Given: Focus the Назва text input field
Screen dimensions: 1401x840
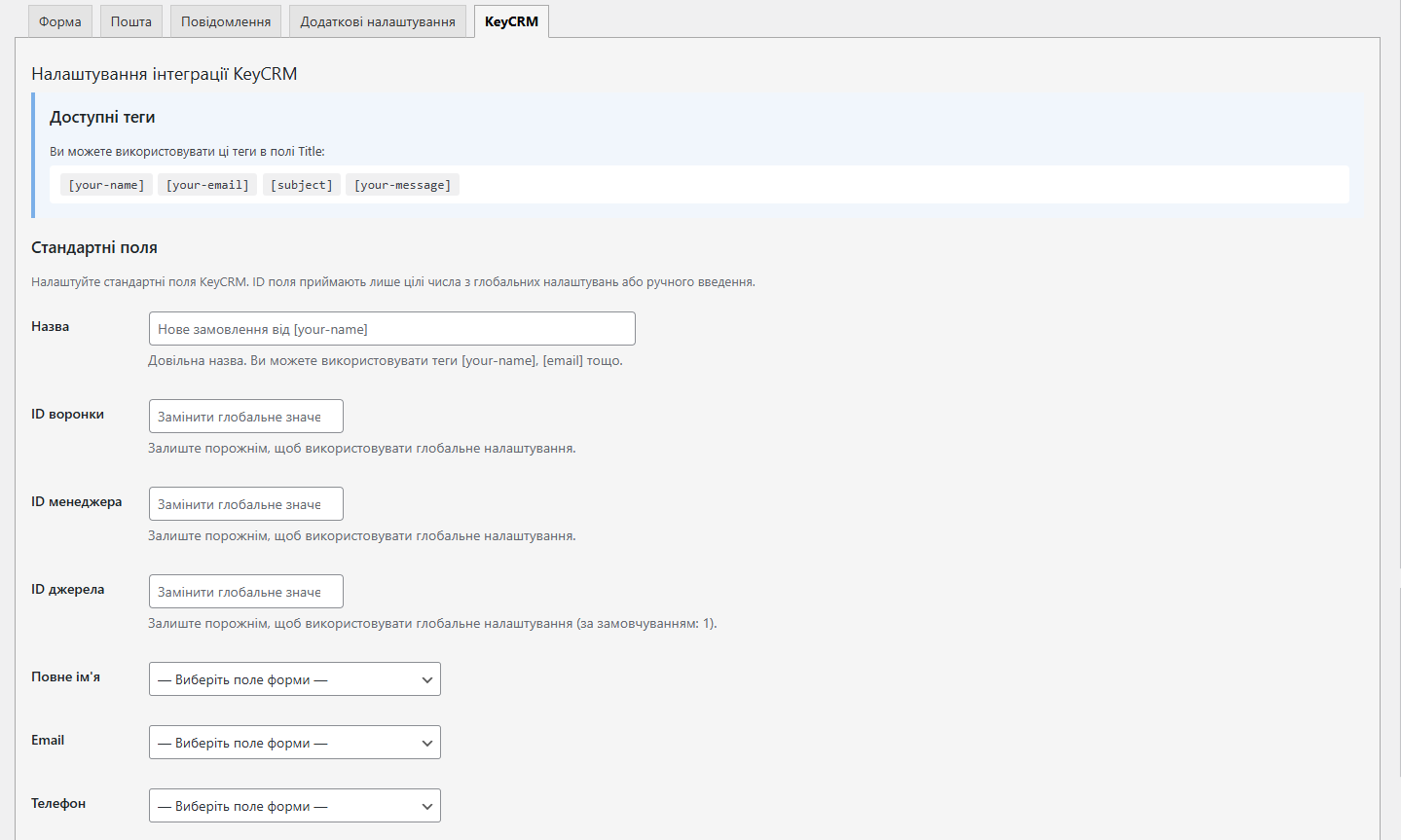Looking at the screenshot, I should [391, 329].
